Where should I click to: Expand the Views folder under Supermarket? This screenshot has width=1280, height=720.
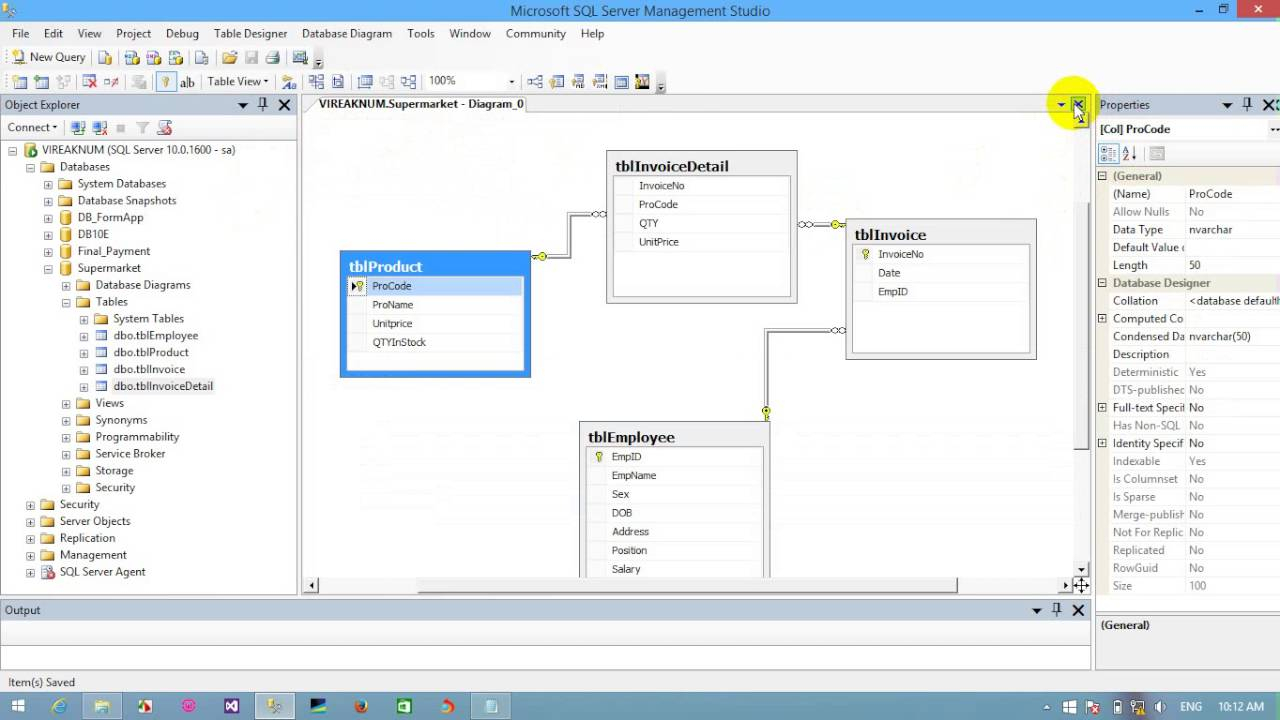click(x=66, y=403)
